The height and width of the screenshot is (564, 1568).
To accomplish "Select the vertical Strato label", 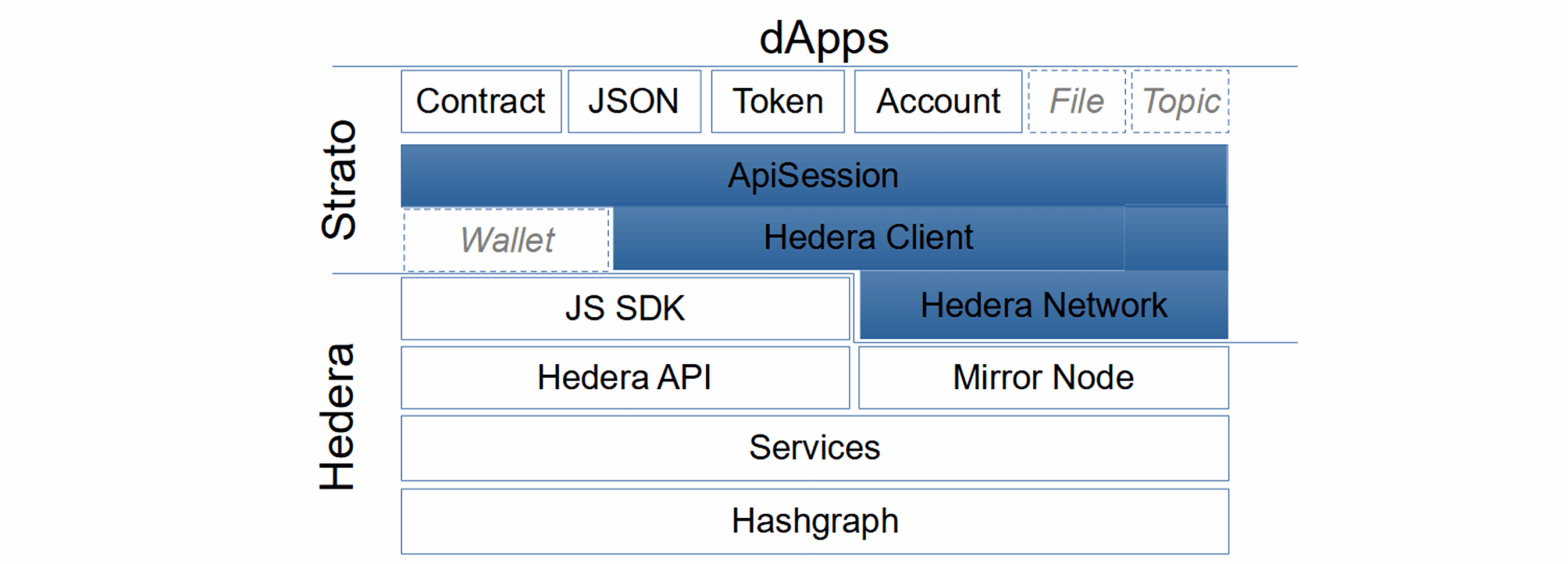I will pos(339,179).
